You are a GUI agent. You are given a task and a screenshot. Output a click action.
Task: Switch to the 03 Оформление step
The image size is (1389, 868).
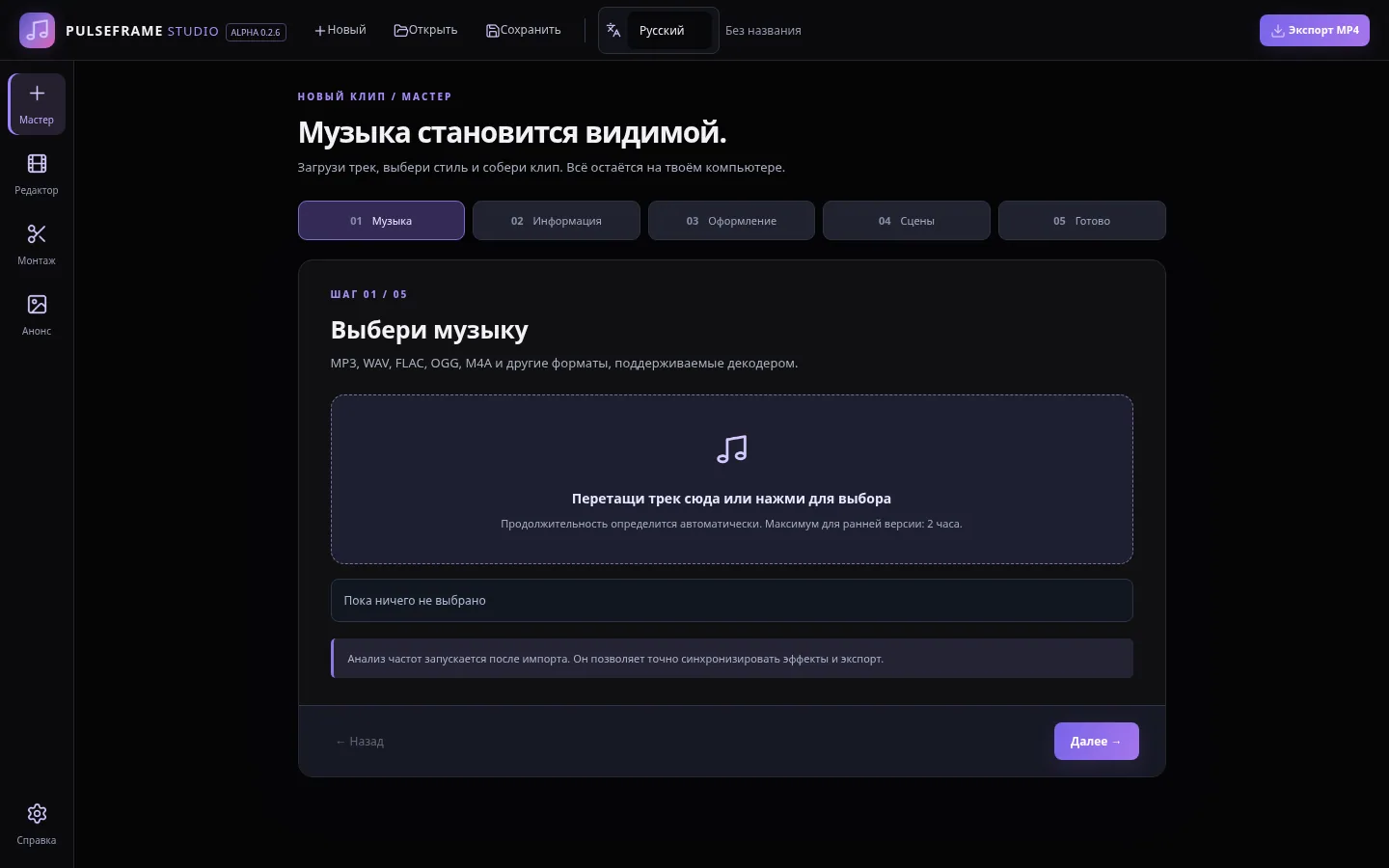pyautogui.click(x=731, y=220)
